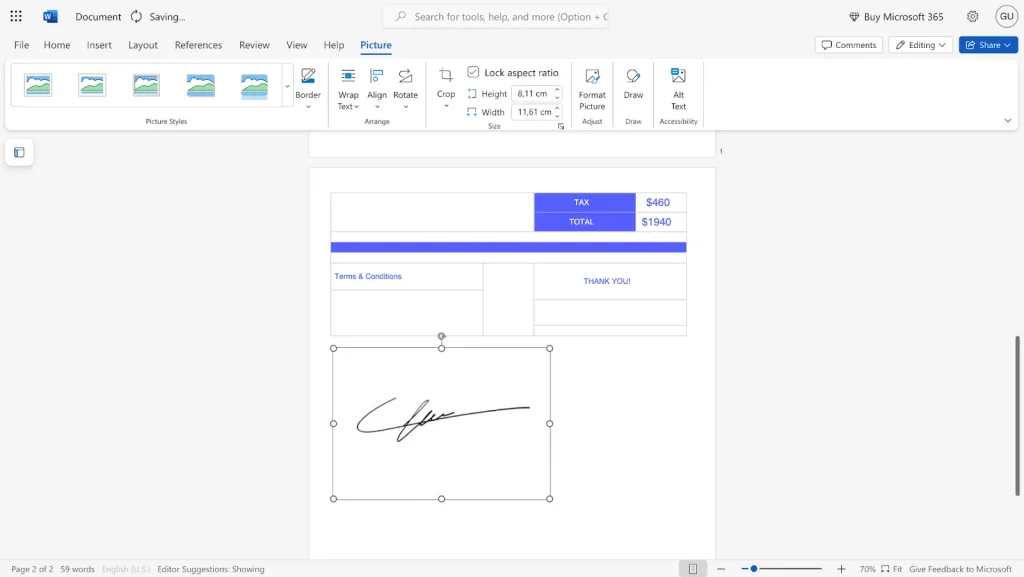
Task: Open the Settings gear
Action: click(971, 16)
